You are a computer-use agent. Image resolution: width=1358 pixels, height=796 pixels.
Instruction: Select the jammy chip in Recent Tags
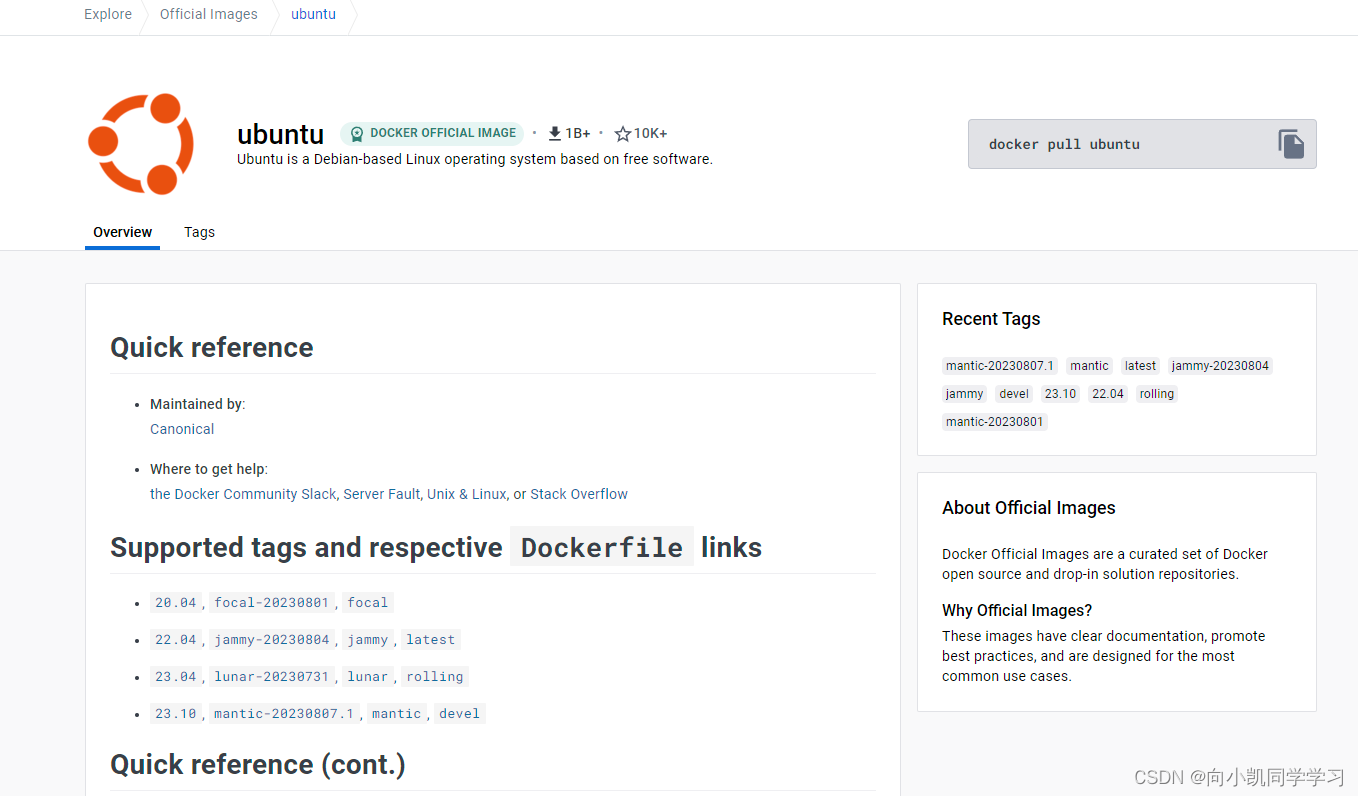coord(963,393)
